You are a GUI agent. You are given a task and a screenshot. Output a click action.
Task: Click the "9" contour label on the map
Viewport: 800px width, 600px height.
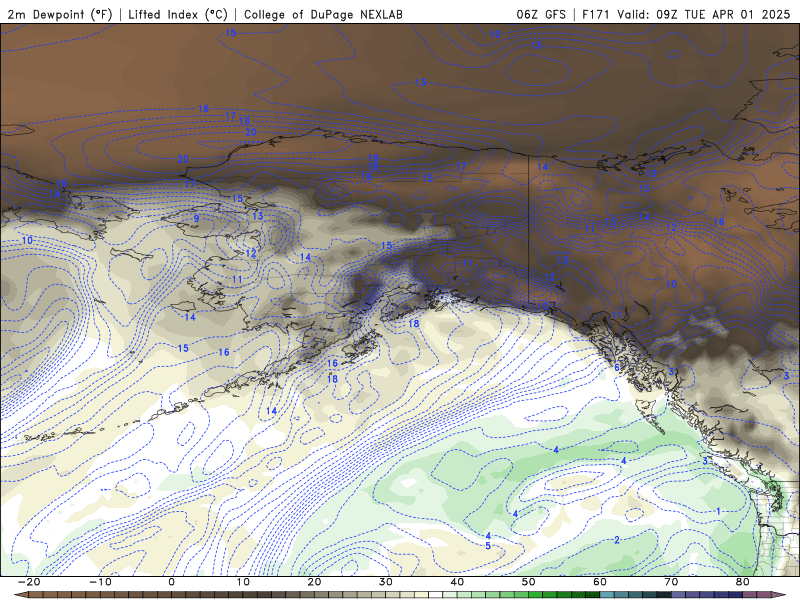tap(196, 219)
